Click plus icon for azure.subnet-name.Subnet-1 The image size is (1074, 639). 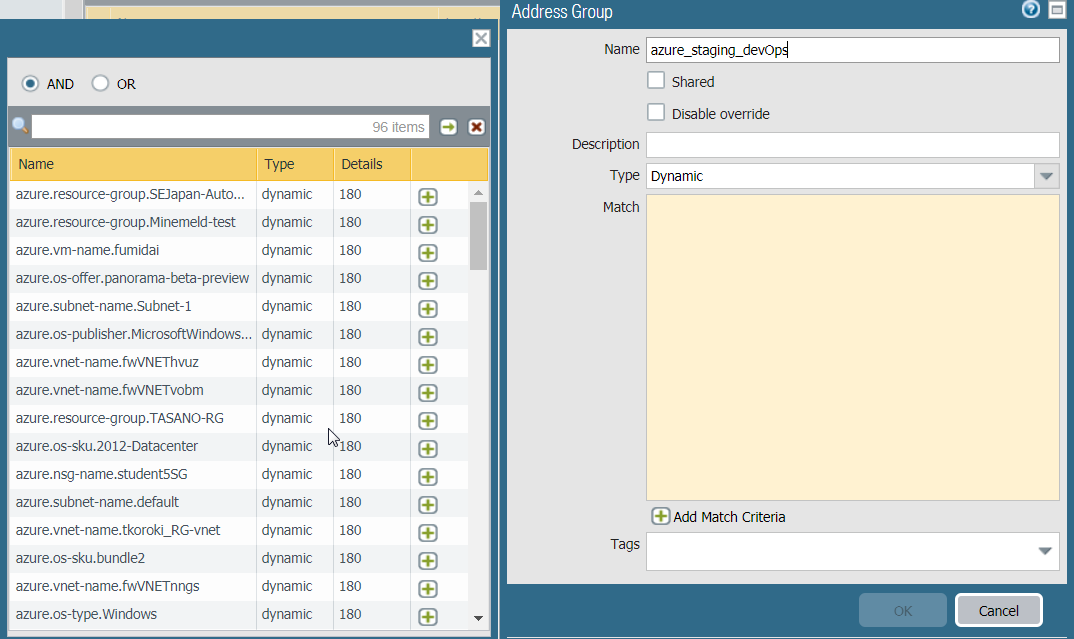tap(428, 309)
